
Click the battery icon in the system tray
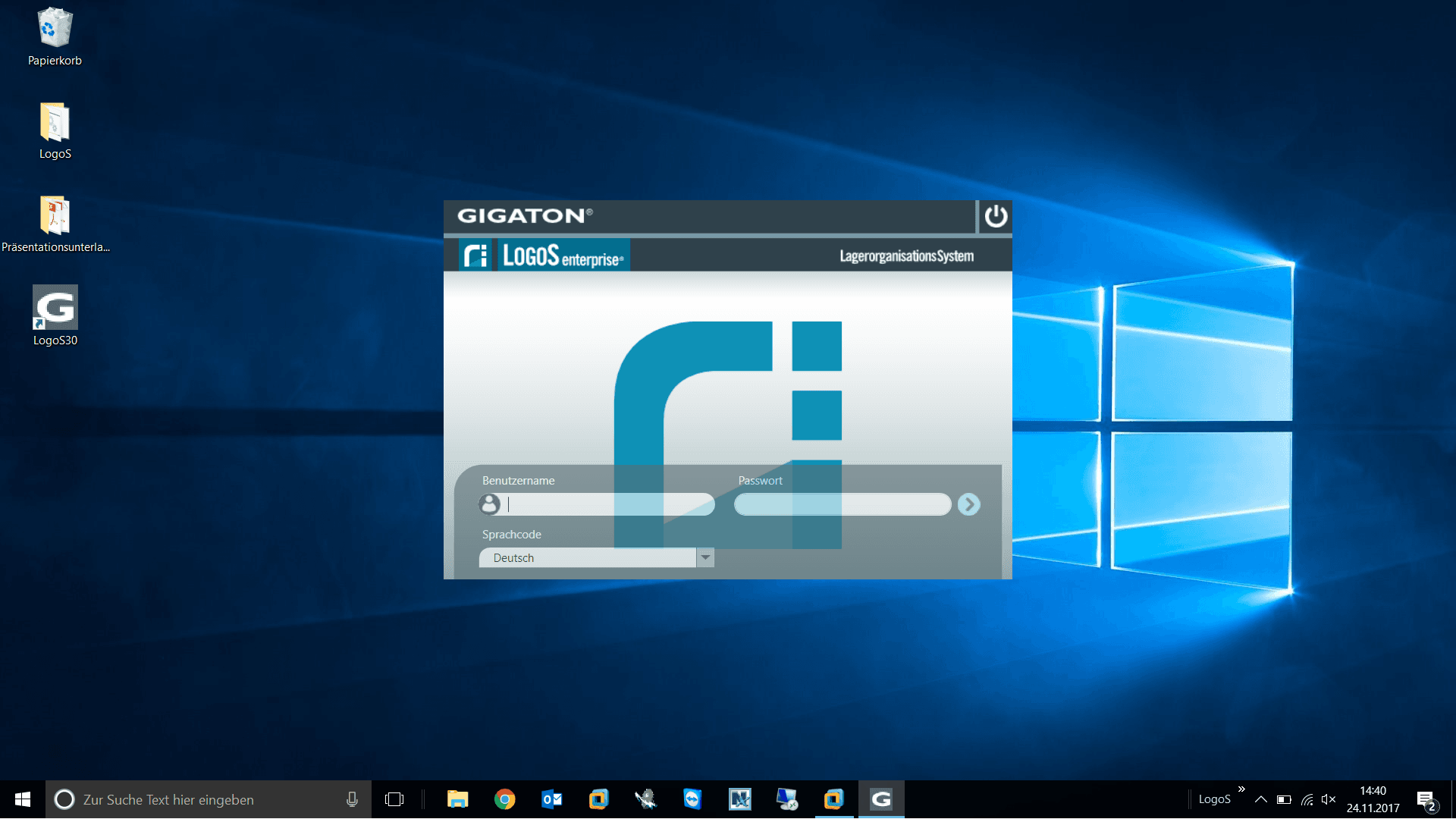(1284, 799)
